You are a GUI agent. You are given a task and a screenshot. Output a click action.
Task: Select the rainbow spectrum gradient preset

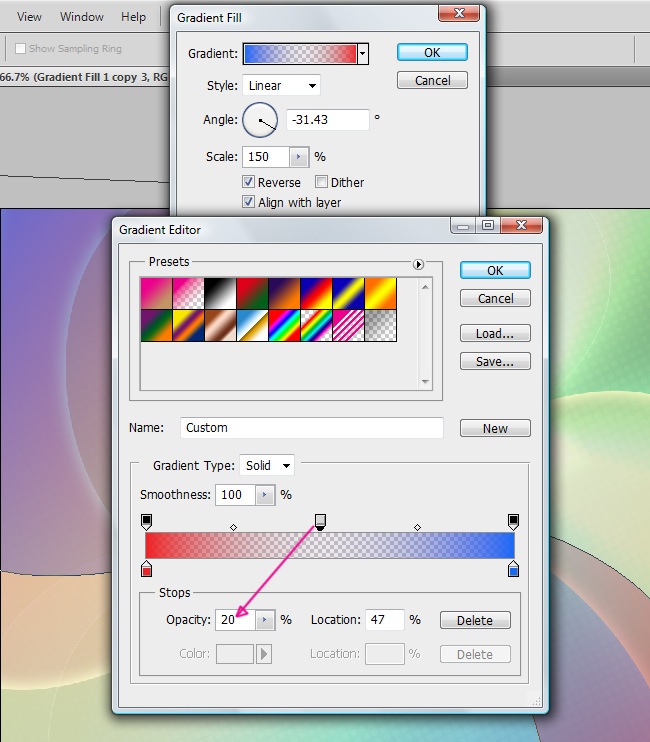[284, 324]
